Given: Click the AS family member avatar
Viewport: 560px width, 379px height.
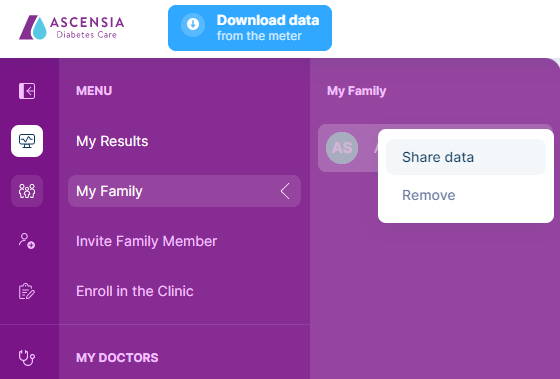Looking at the screenshot, I should (x=342, y=148).
